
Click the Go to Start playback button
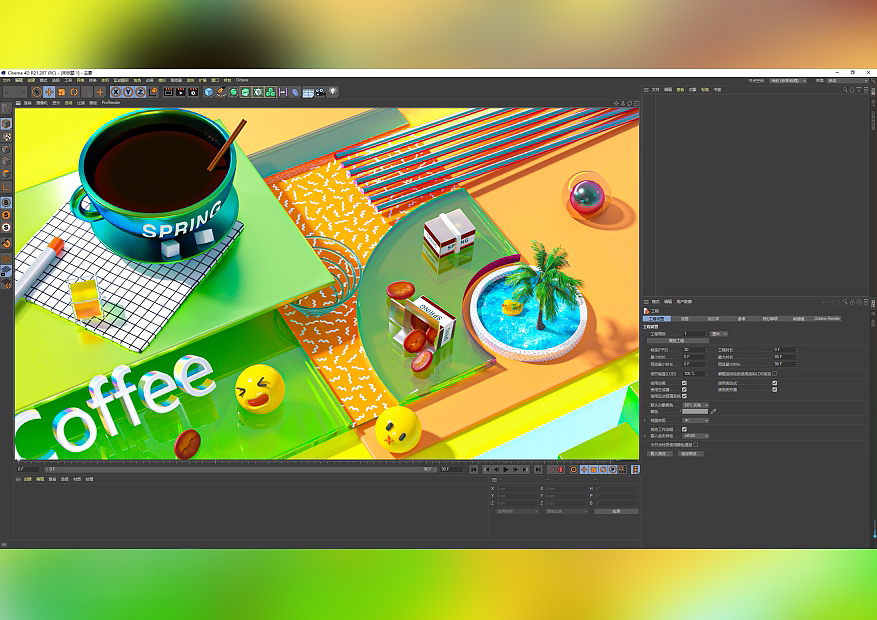474,470
